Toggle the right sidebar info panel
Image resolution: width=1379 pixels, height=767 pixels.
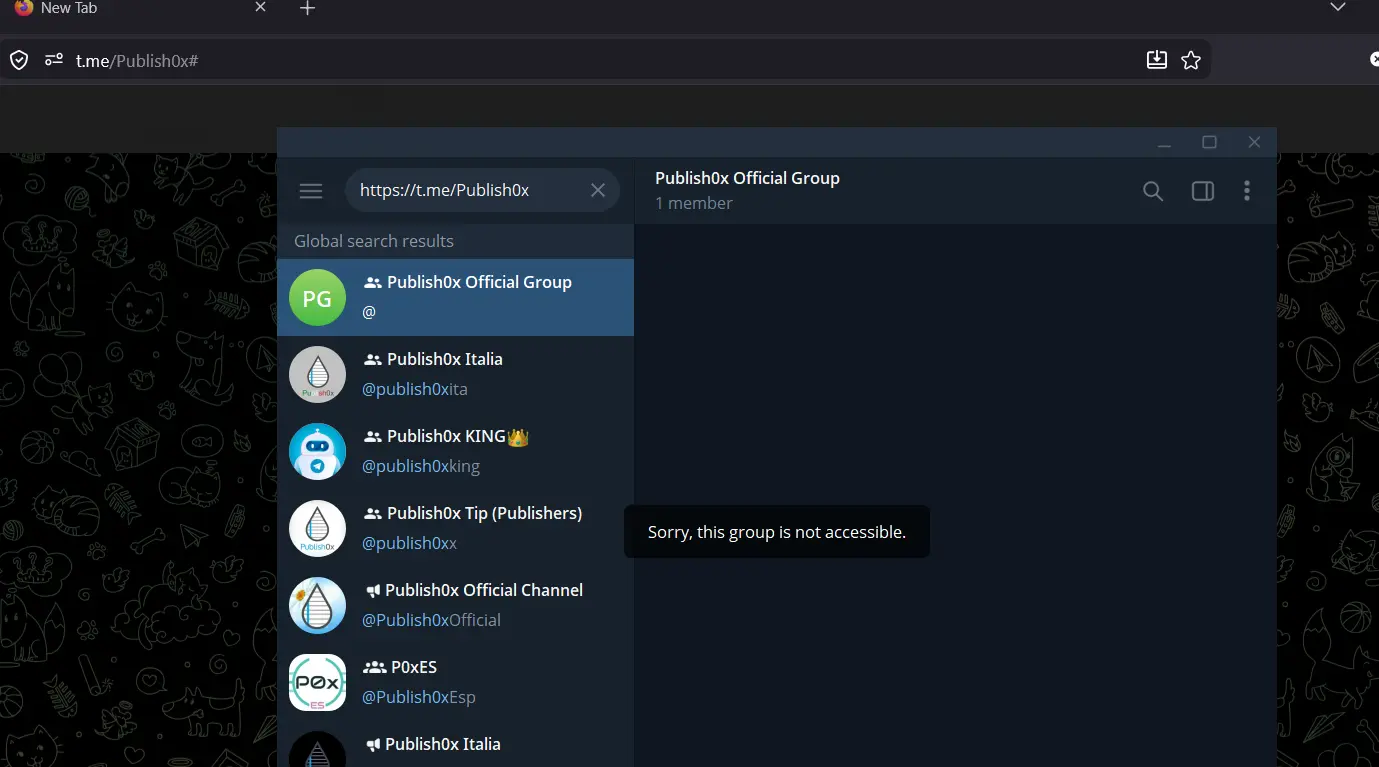(1203, 191)
